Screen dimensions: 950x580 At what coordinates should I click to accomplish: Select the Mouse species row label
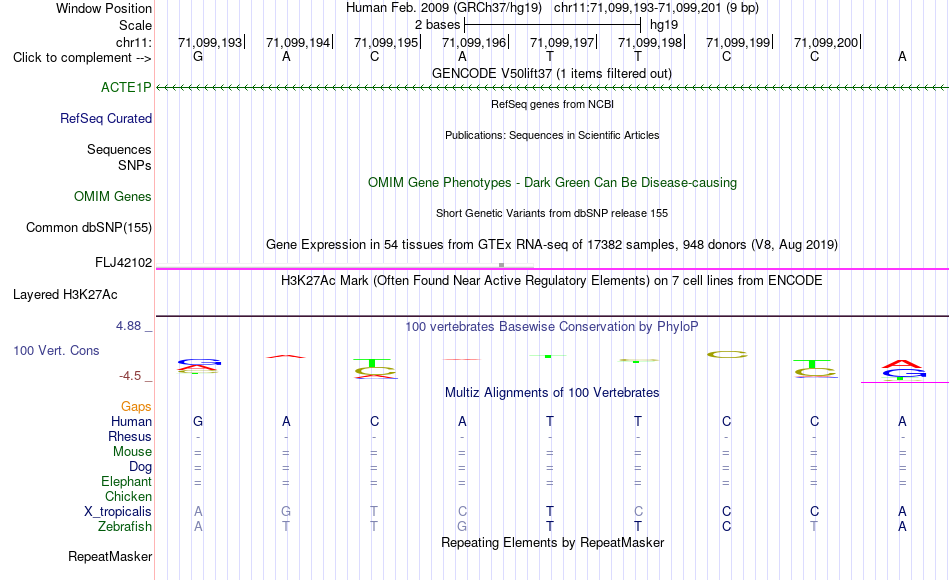pyautogui.click(x=133, y=452)
